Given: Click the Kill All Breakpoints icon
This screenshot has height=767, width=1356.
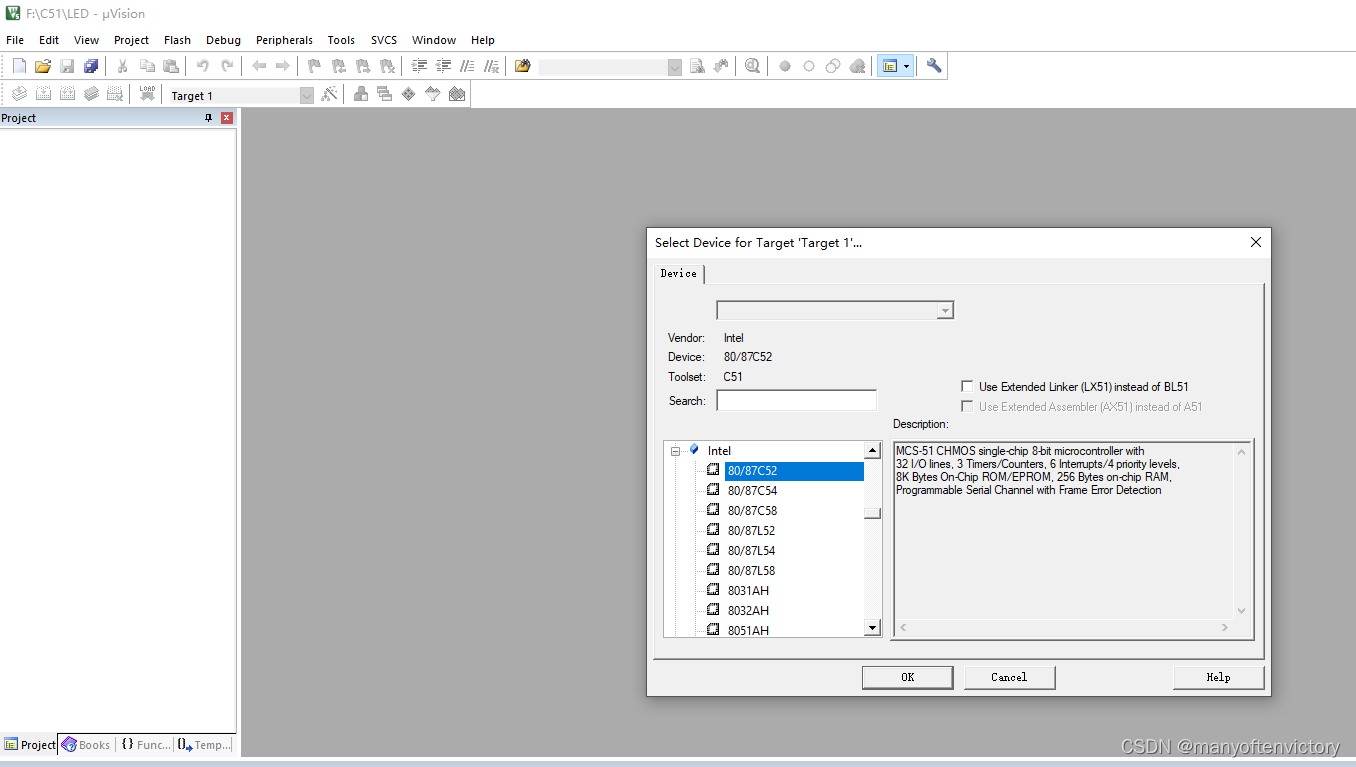Looking at the screenshot, I should coord(857,66).
